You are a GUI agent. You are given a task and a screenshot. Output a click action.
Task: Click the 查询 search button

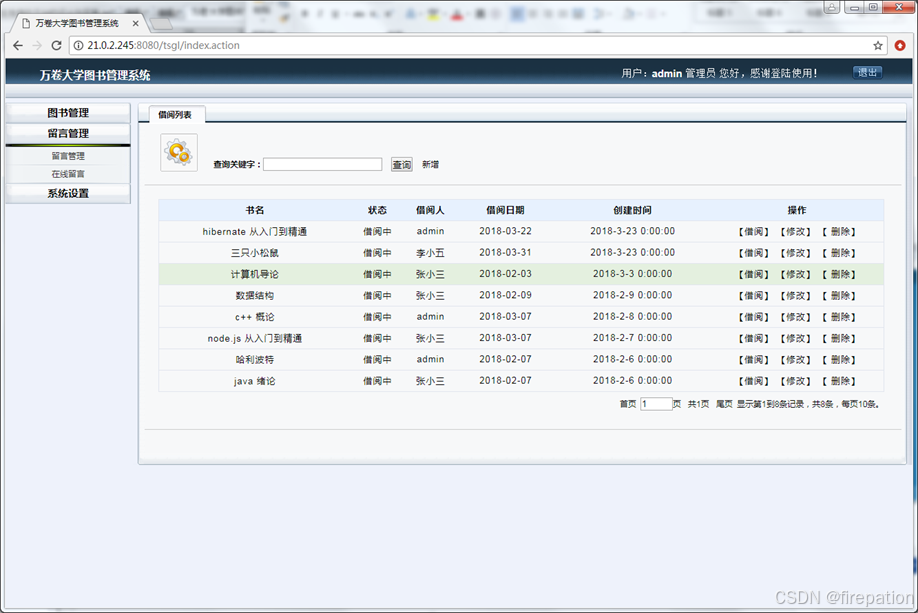(x=402, y=165)
